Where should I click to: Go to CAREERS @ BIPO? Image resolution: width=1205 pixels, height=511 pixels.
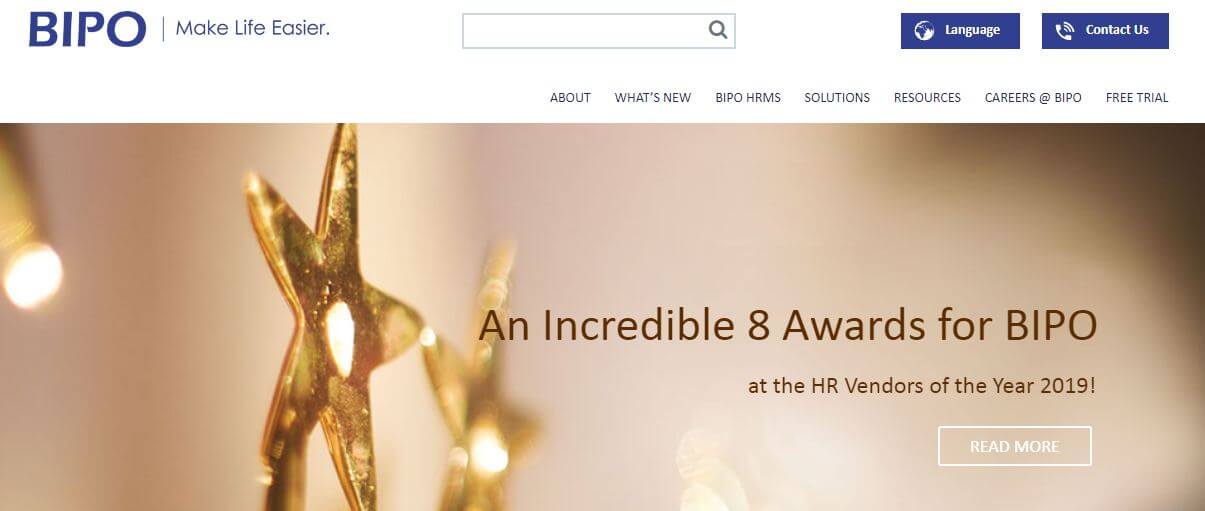coord(1033,98)
